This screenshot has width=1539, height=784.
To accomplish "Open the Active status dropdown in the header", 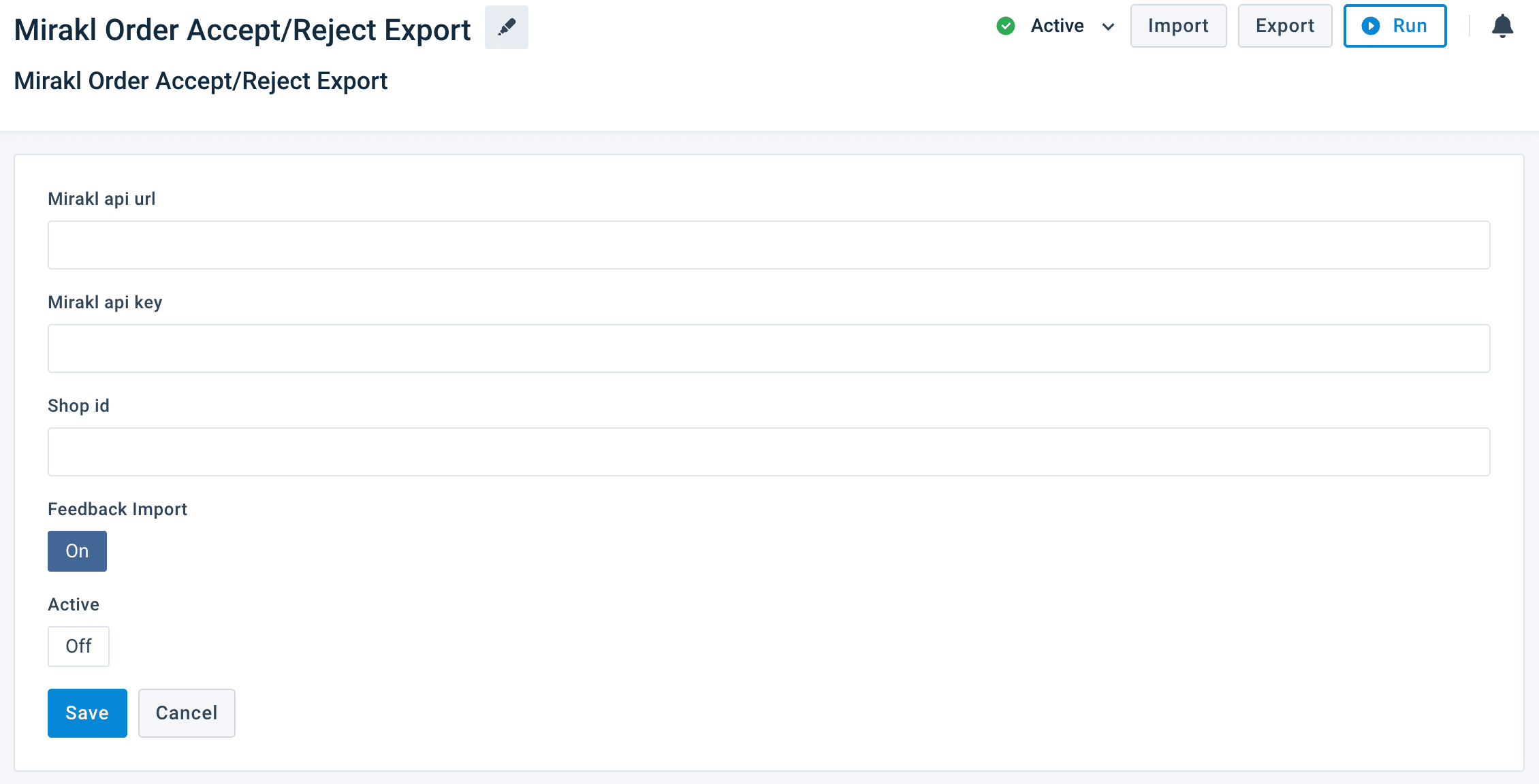I will pos(1057,27).
